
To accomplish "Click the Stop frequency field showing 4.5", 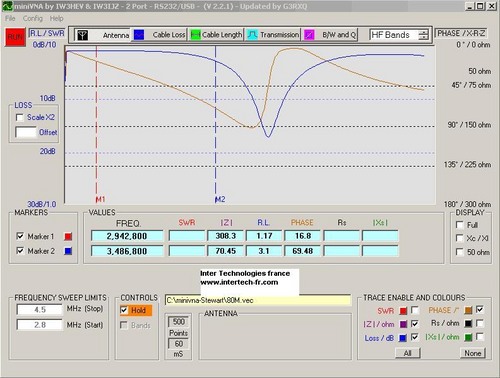I will pos(40,310).
